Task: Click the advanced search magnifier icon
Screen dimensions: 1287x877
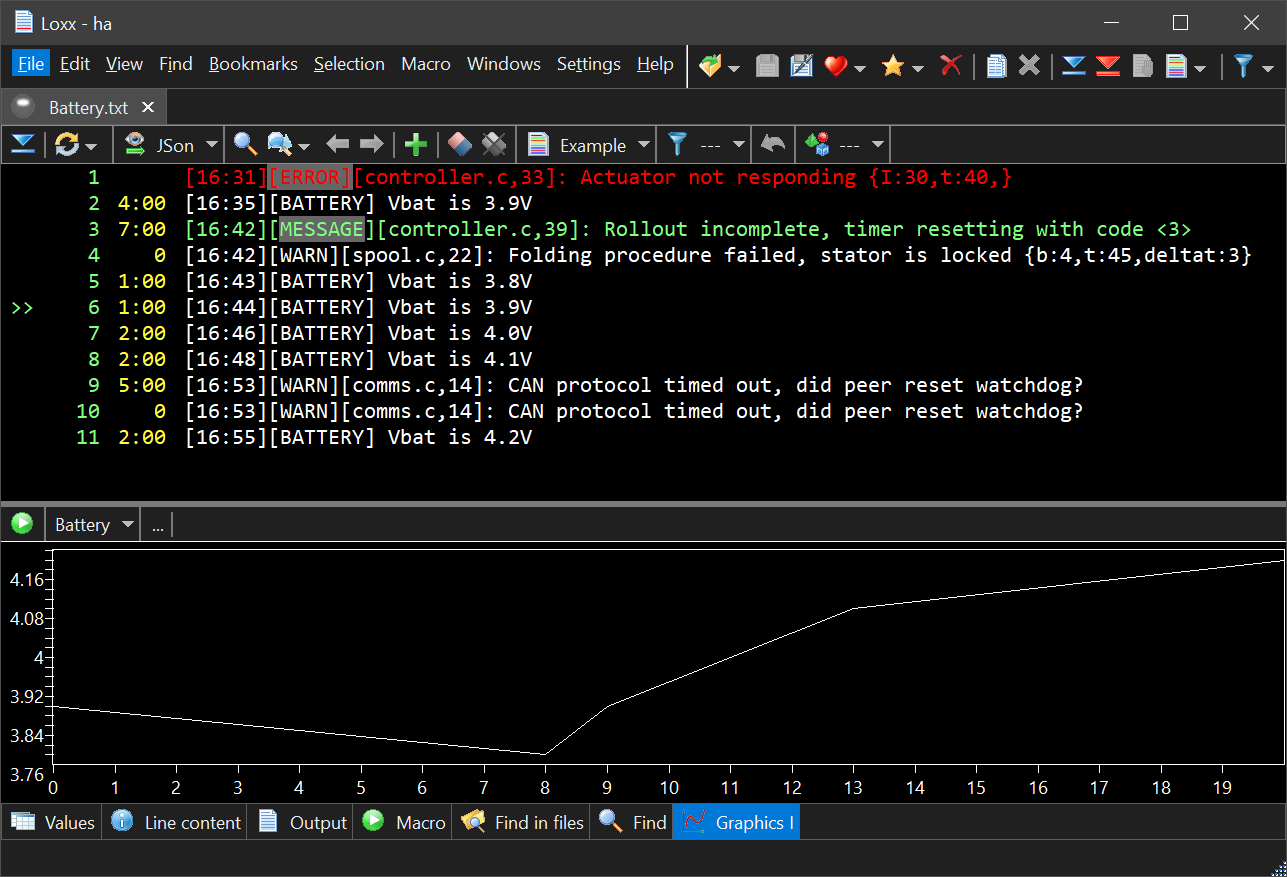Action: 279,145
